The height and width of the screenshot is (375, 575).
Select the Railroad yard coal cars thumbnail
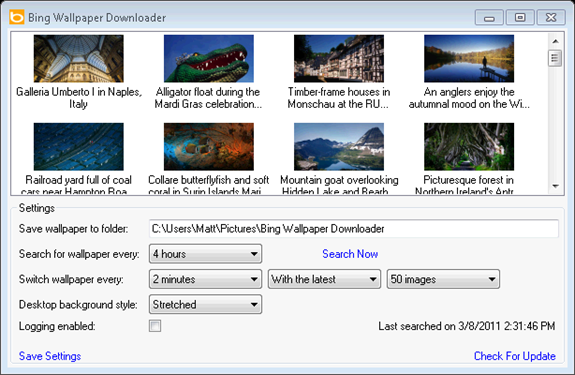(x=78, y=147)
